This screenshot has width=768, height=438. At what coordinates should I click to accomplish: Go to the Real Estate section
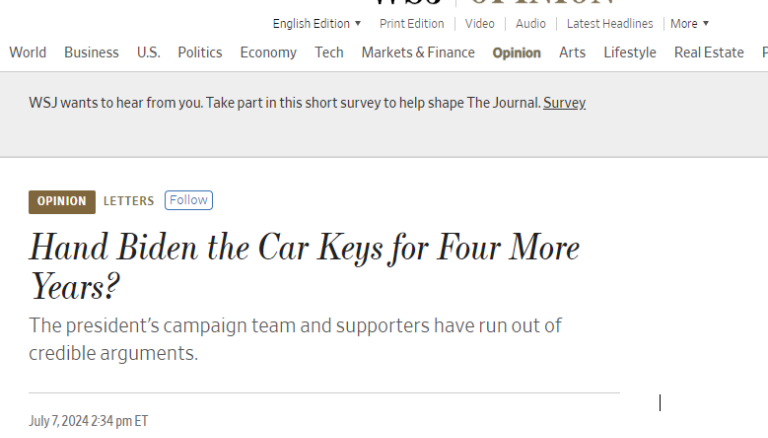click(709, 53)
